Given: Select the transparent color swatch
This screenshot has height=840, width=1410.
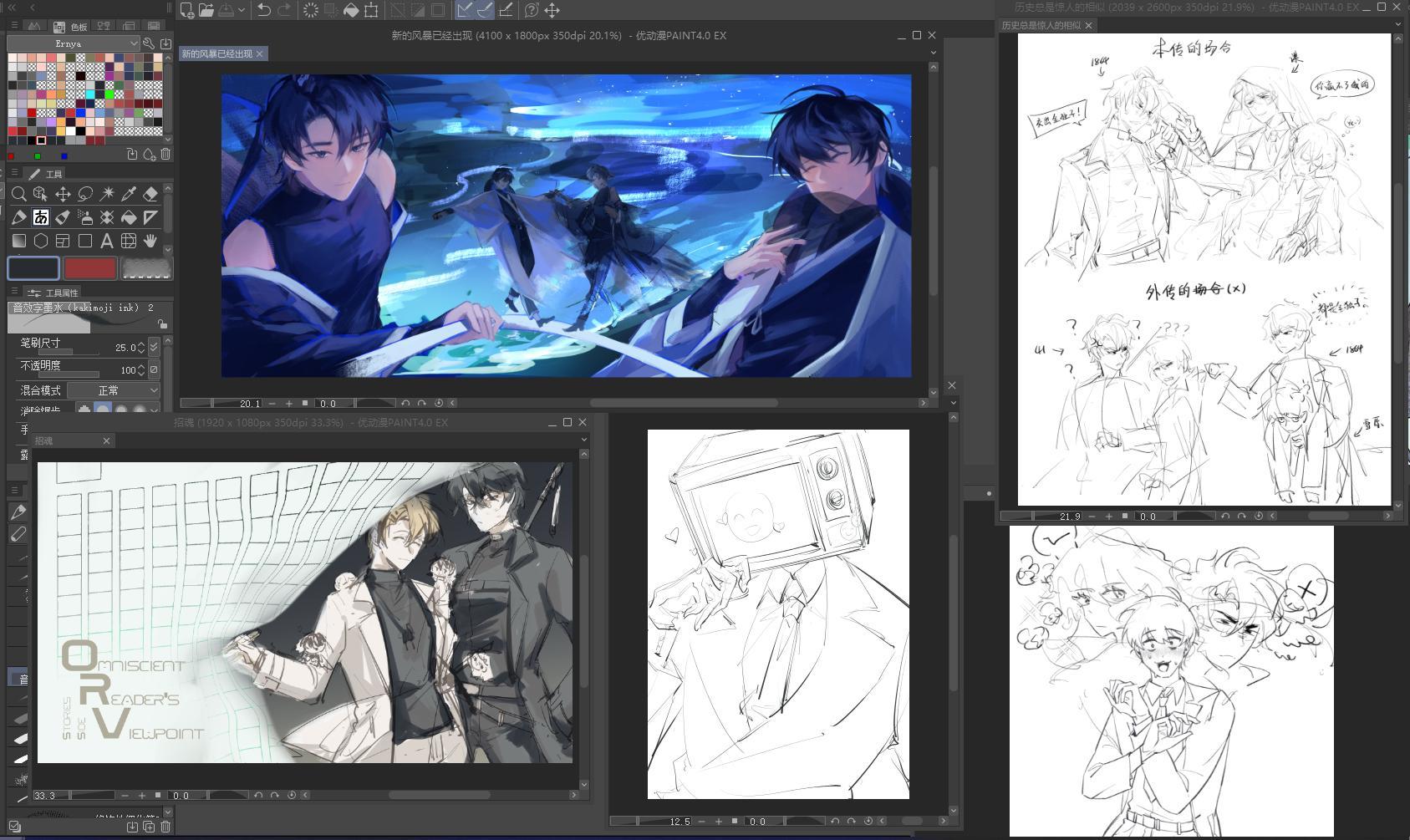Looking at the screenshot, I should [x=146, y=268].
